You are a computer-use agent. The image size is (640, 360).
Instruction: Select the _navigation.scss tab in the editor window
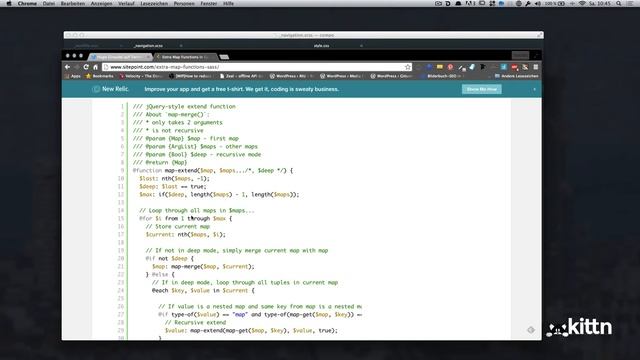click(148, 46)
